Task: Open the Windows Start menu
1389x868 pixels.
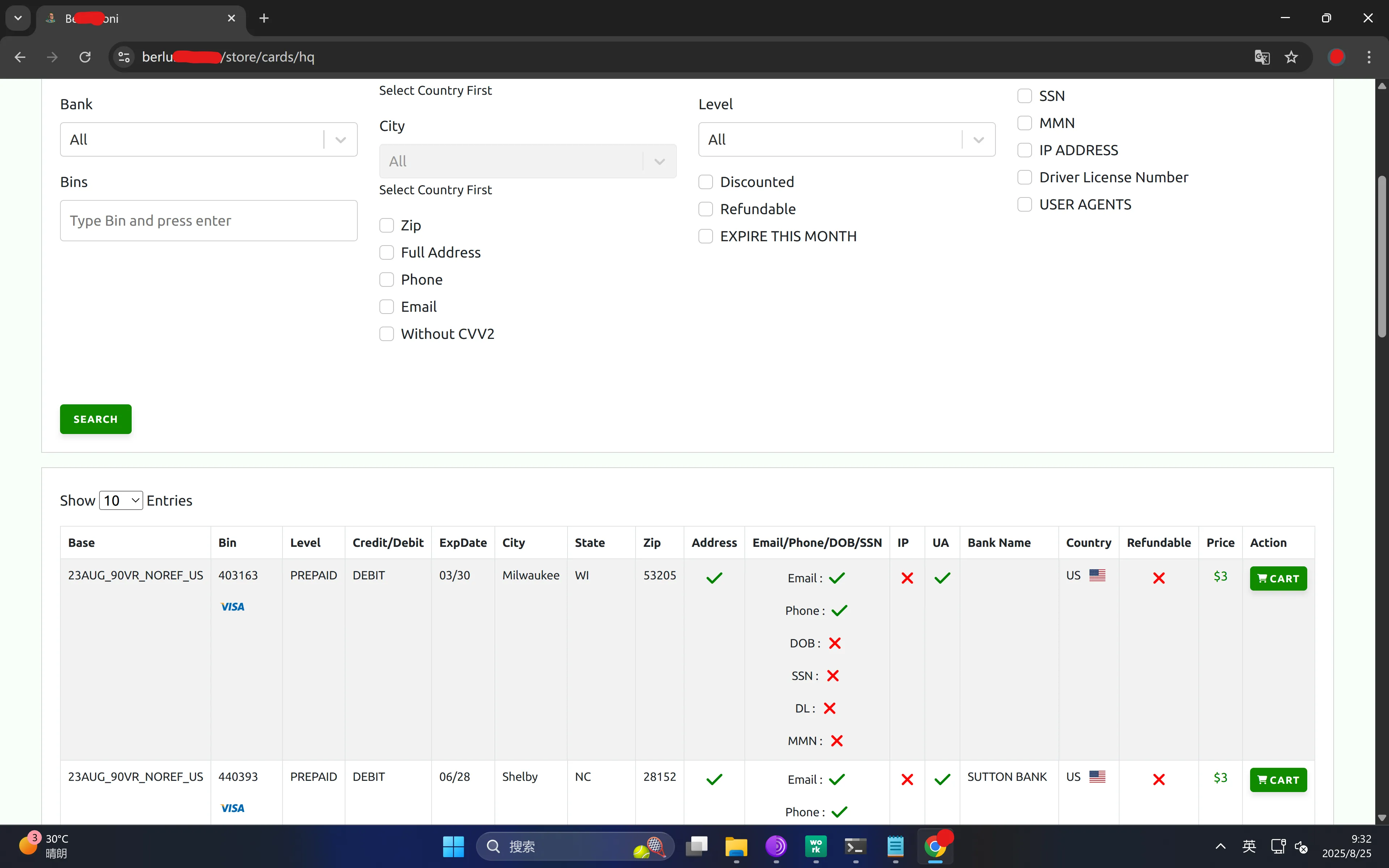Action: pyautogui.click(x=454, y=846)
